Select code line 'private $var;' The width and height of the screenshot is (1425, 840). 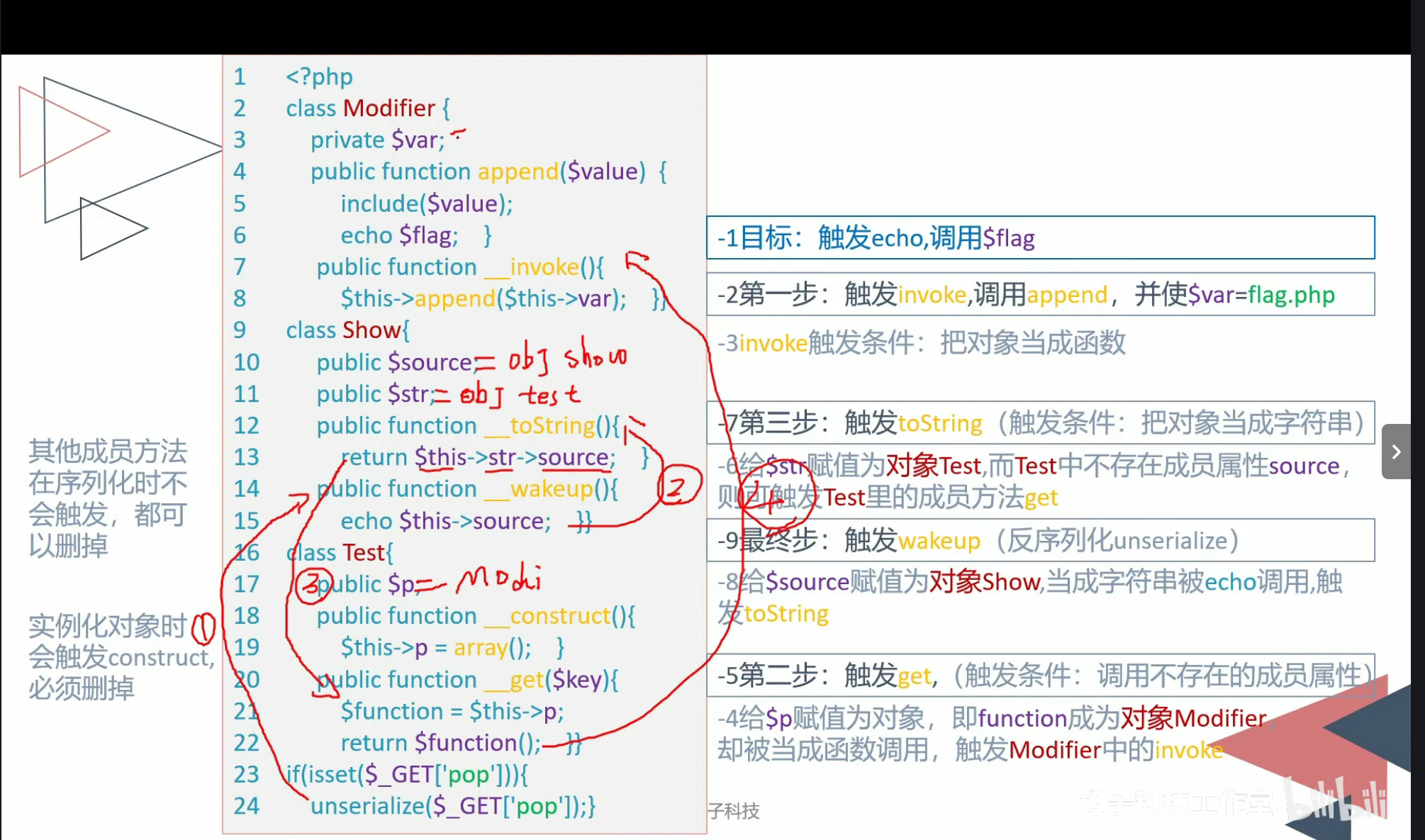tap(377, 140)
